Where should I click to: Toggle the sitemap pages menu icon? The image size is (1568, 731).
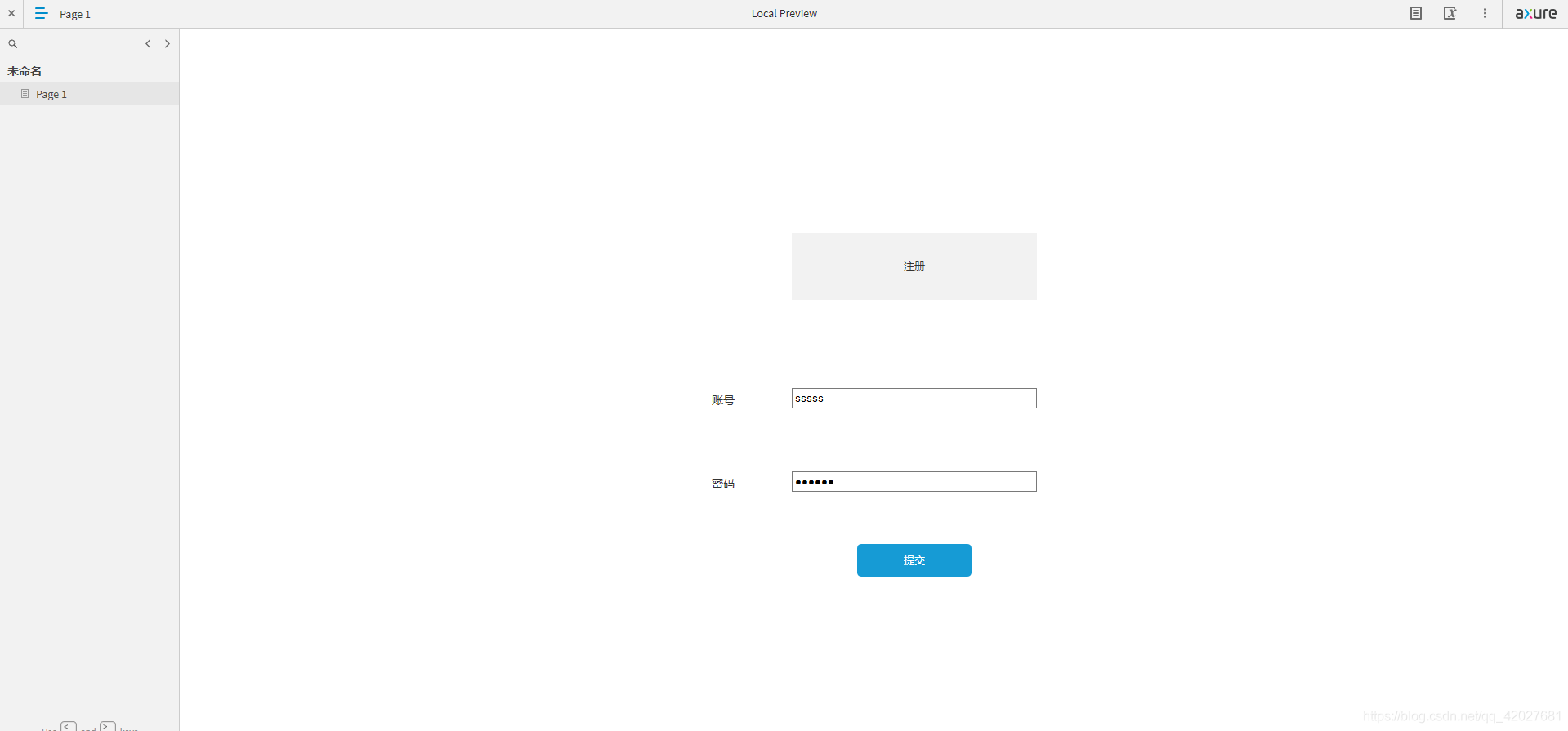click(x=41, y=13)
